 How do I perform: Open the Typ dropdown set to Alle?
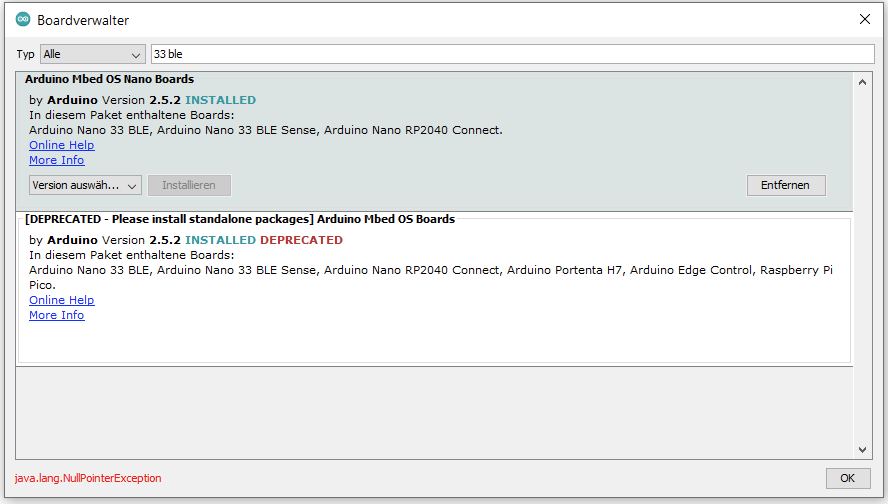point(92,54)
